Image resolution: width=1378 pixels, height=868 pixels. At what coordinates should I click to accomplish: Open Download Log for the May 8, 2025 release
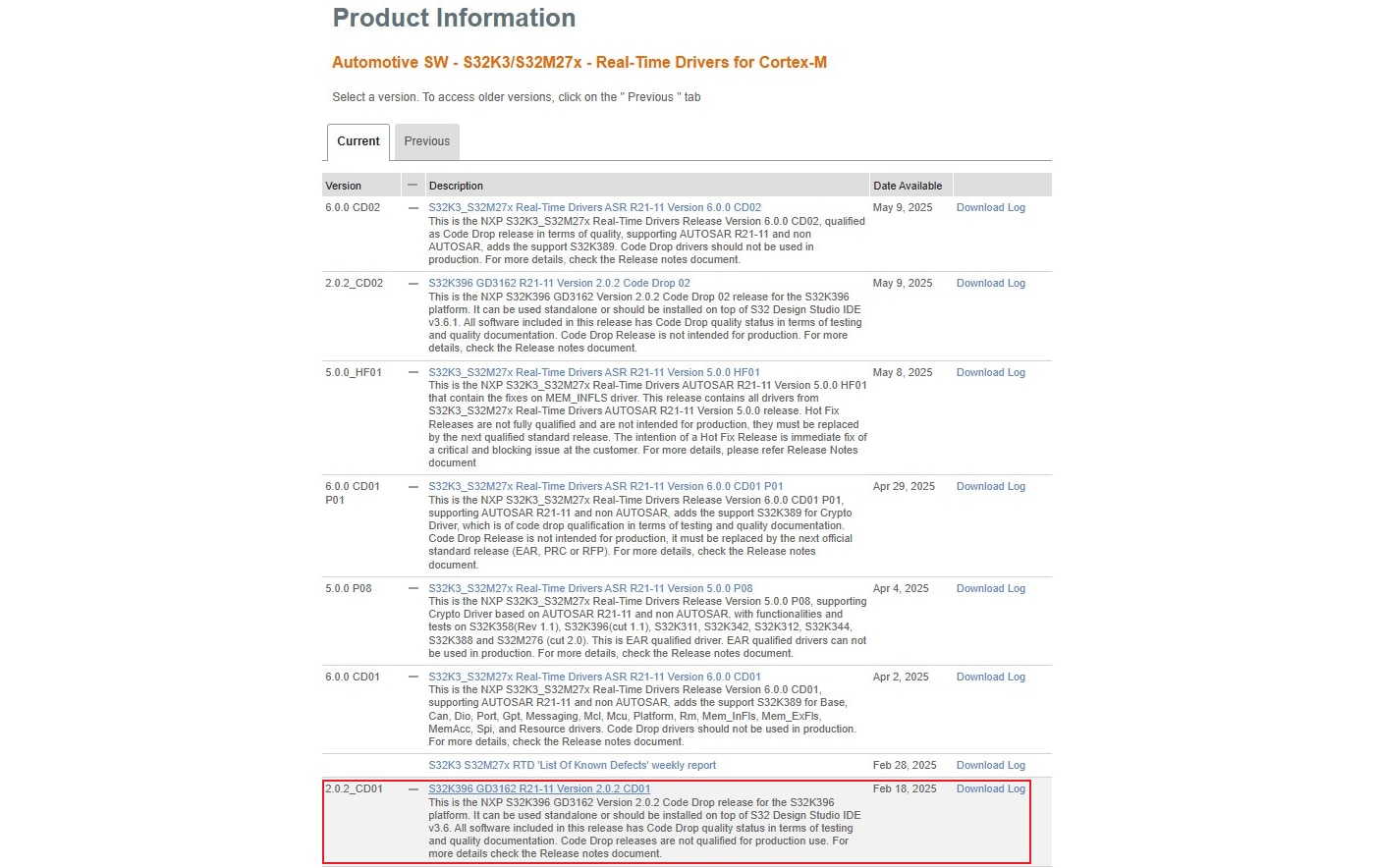pos(990,373)
